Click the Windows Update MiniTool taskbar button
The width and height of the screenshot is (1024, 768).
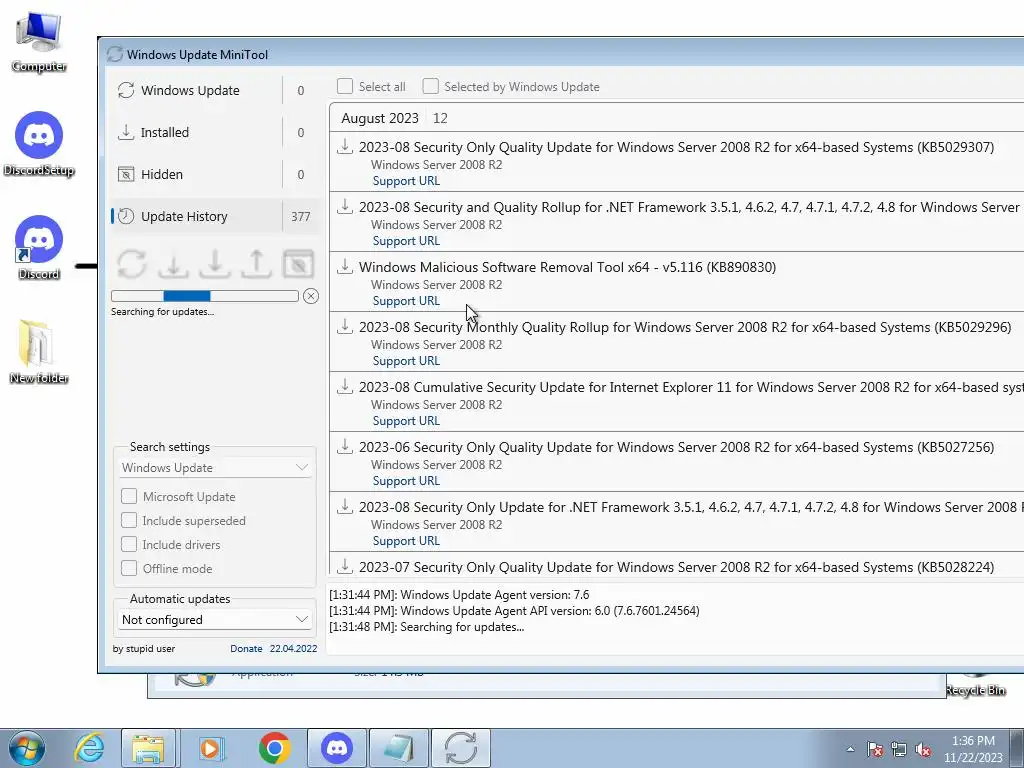click(461, 748)
